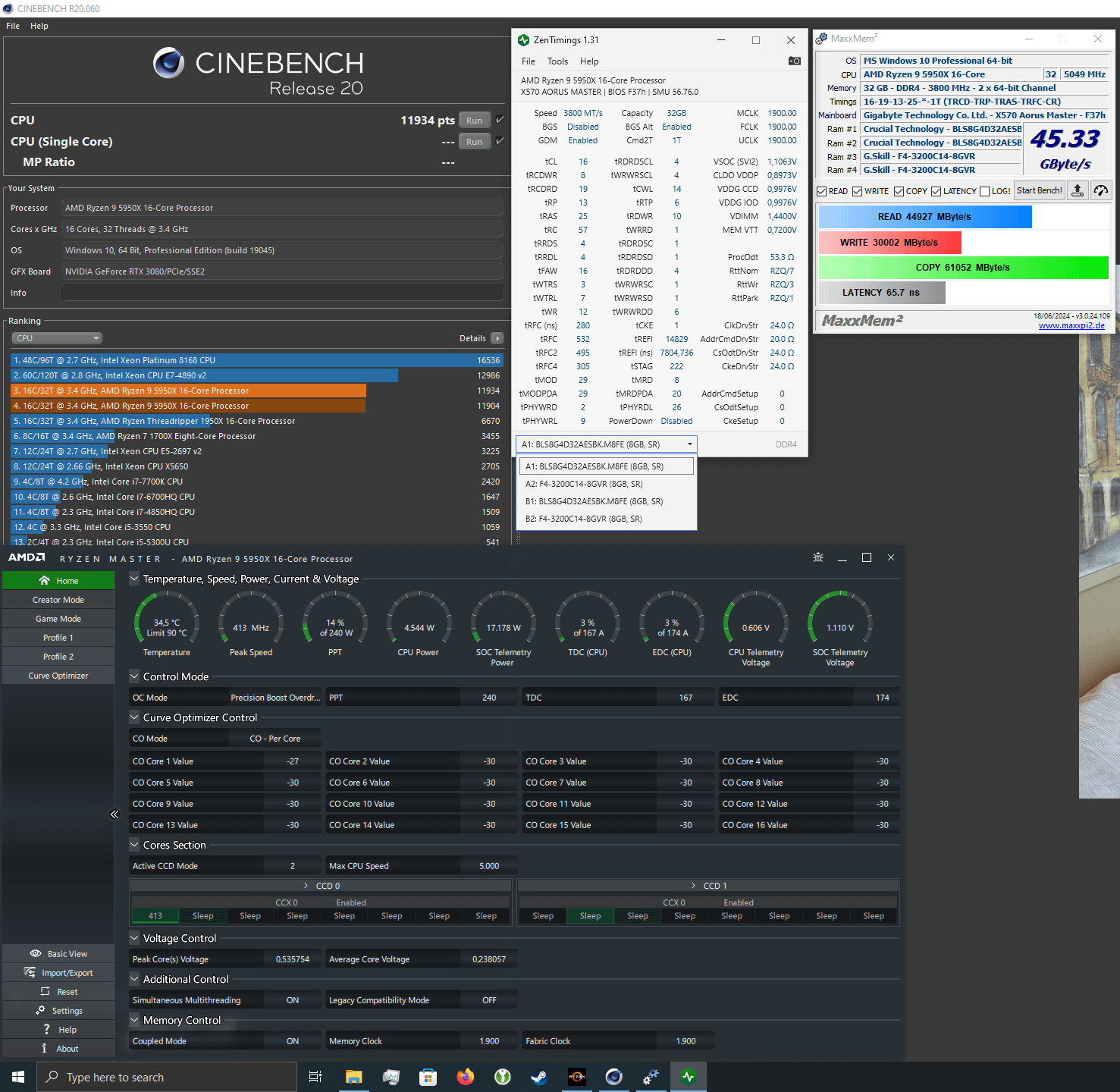Collapse the Curve Optimizer Control section
Image resolution: width=1120 pixels, height=1092 pixels.
[134, 717]
